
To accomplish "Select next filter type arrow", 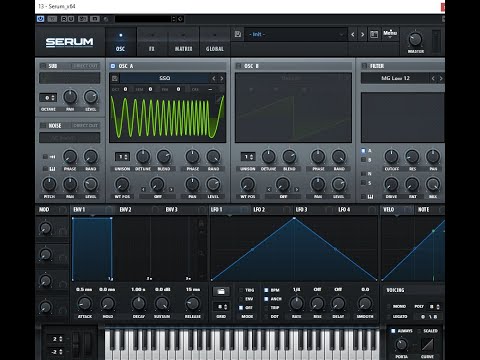I will (x=441, y=78).
